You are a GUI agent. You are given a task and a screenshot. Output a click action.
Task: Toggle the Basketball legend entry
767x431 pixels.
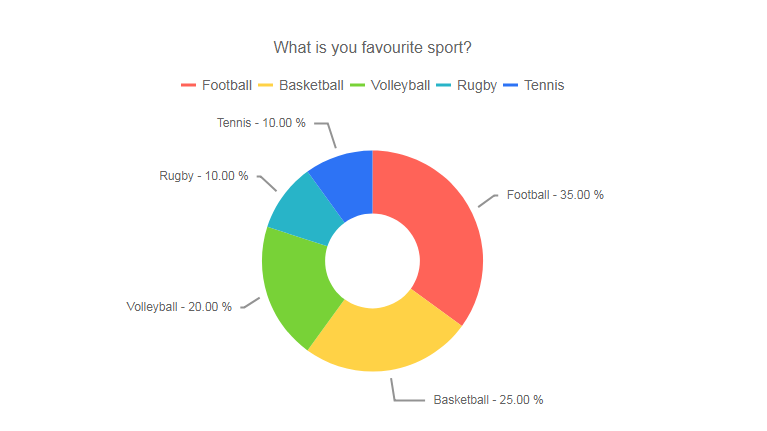(301, 85)
